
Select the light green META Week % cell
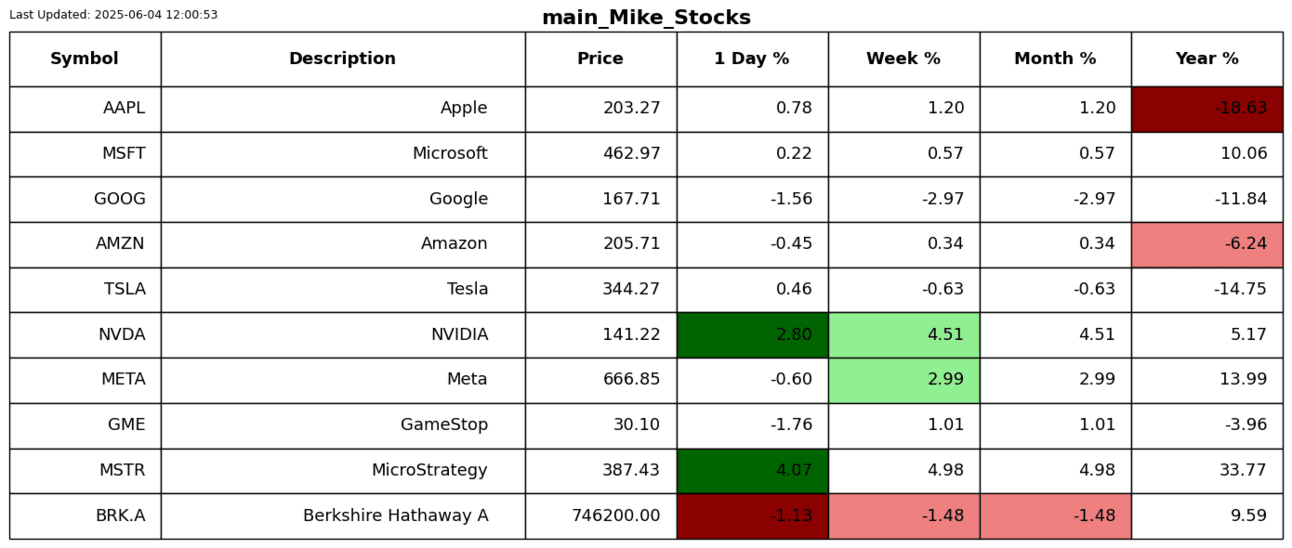[903, 380]
